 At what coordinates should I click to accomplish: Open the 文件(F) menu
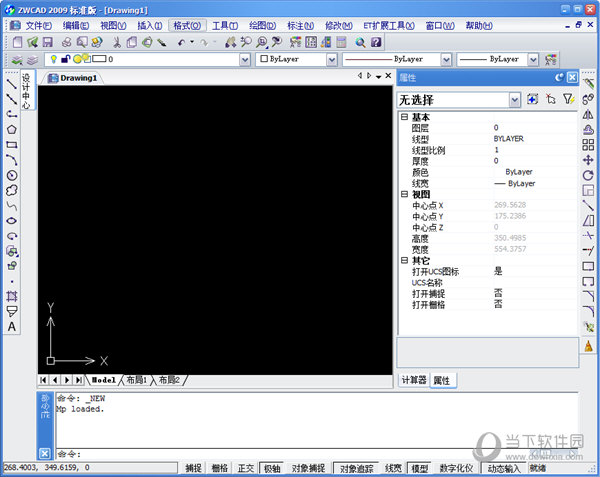coord(39,26)
